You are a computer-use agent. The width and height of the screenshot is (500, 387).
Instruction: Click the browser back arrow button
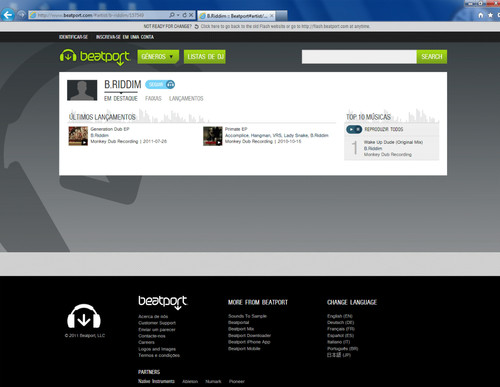pos(8,15)
